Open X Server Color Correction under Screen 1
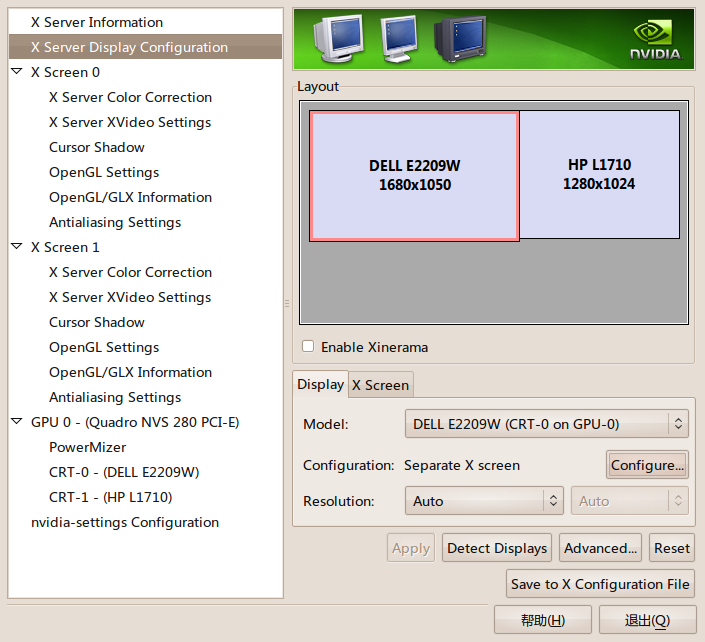The width and height of the screenshot is (705, 642). click(x=130, y=272)
